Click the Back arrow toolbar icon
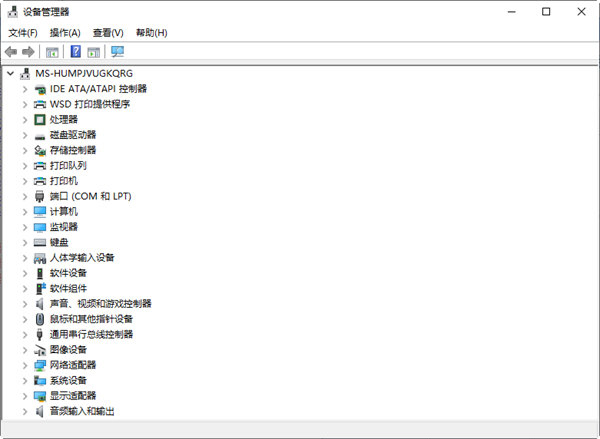This screenshot has height=439, width=600. click(11, 52)
